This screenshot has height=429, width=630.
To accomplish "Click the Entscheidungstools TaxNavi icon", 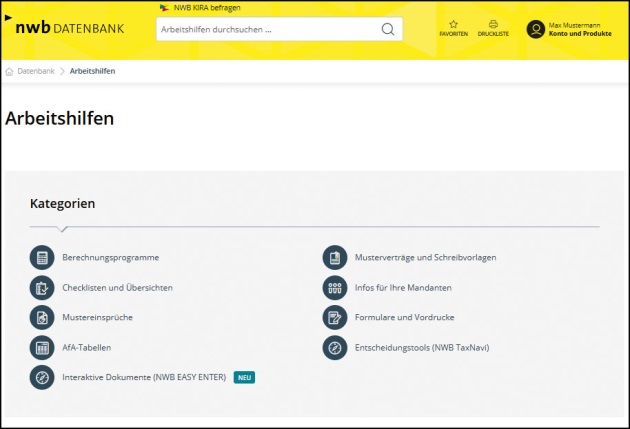I will click(x=334, y=348).
